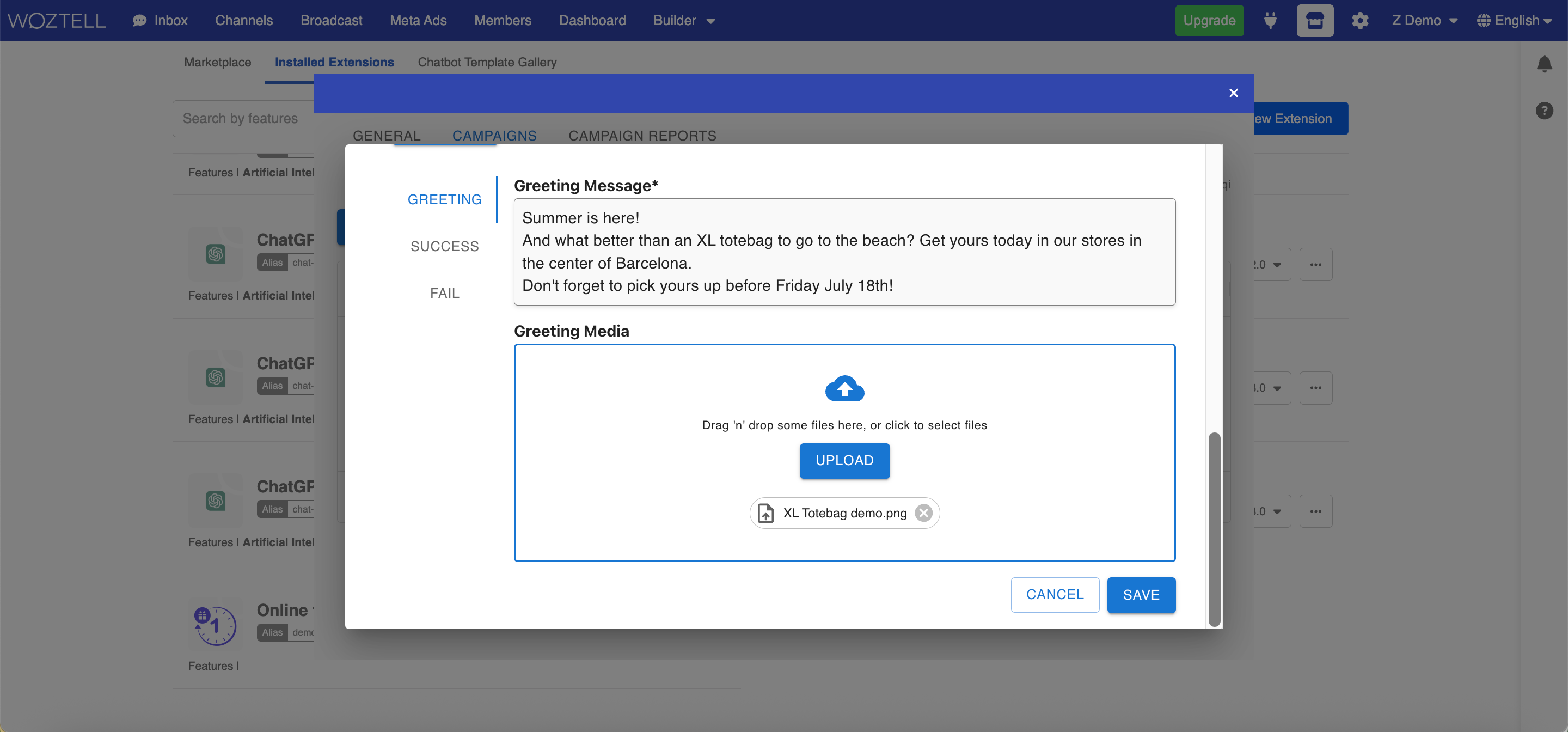Select the GENERAL tab
1568x732 pixels.
click(x=387, y=135)
